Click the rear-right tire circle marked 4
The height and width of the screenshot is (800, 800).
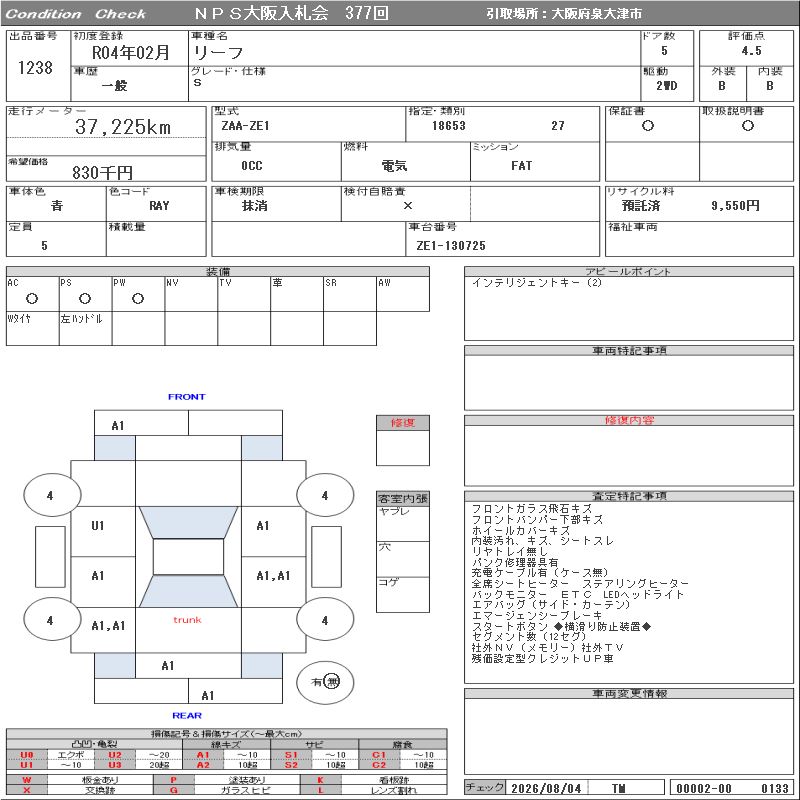(x=326, y=620)
